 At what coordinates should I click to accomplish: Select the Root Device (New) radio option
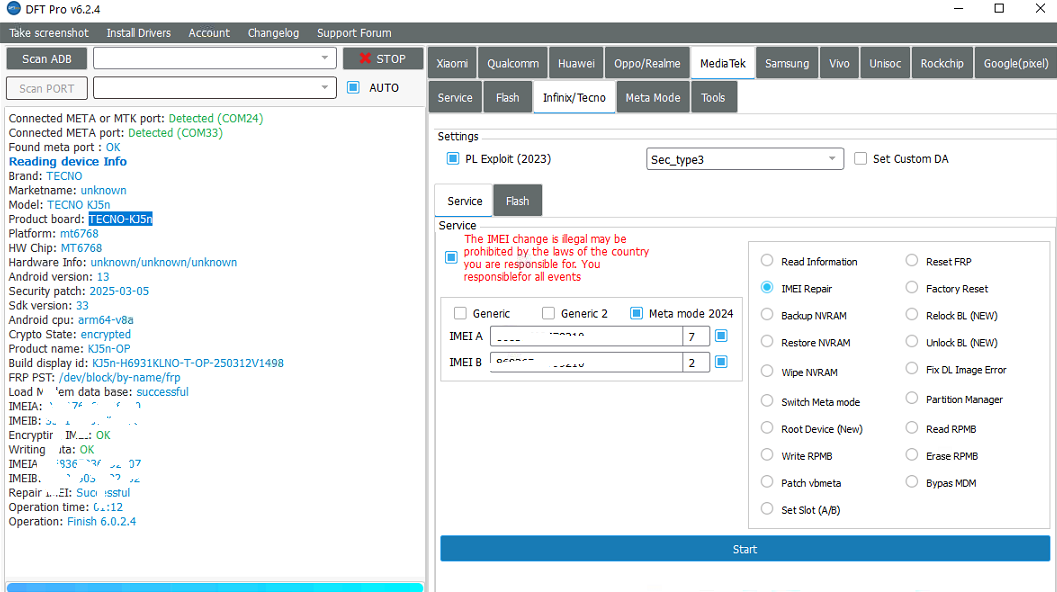click(766, 427)
